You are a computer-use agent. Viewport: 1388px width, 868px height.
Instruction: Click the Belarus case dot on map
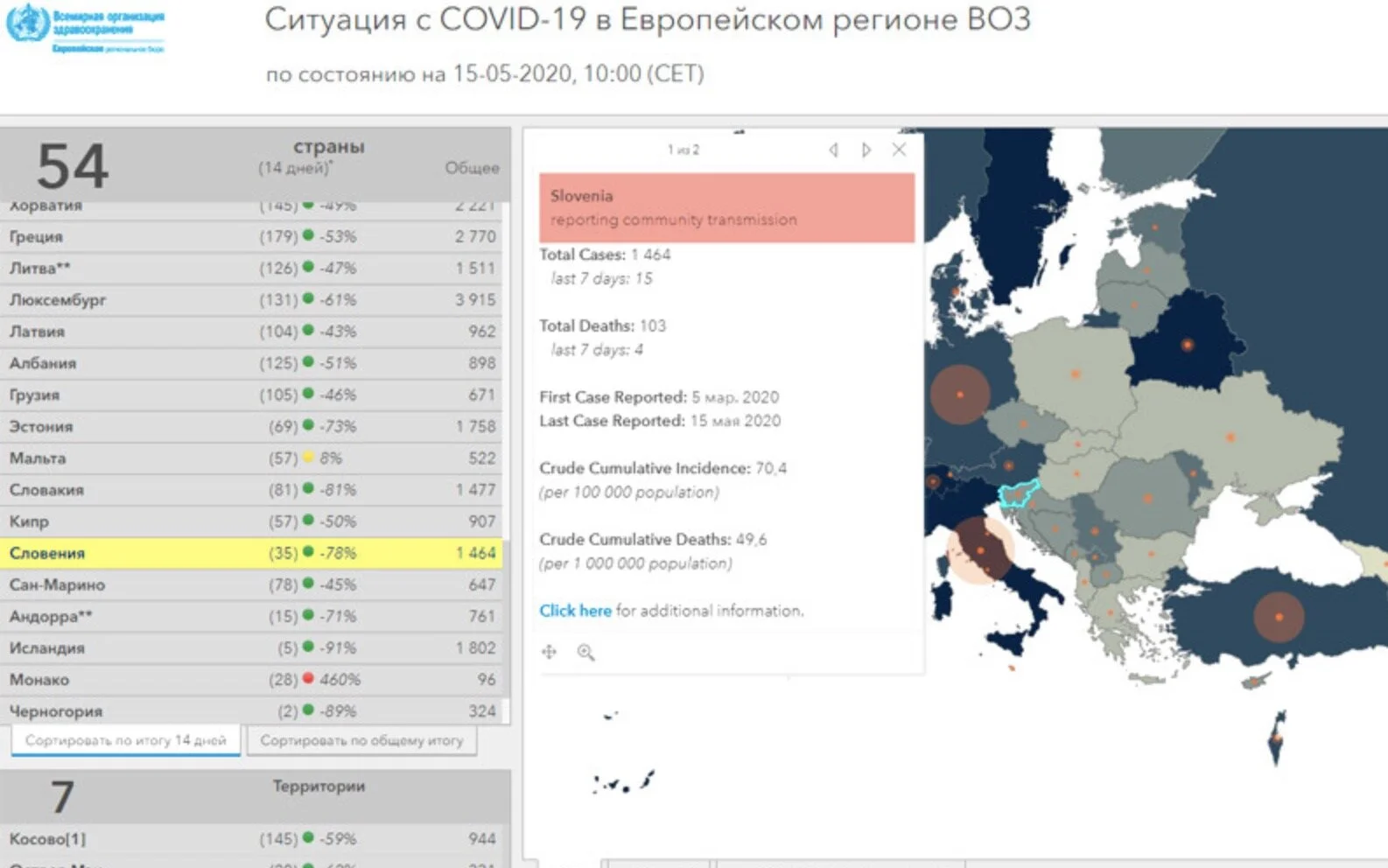pyautogui.click(x=1188, y=345)
